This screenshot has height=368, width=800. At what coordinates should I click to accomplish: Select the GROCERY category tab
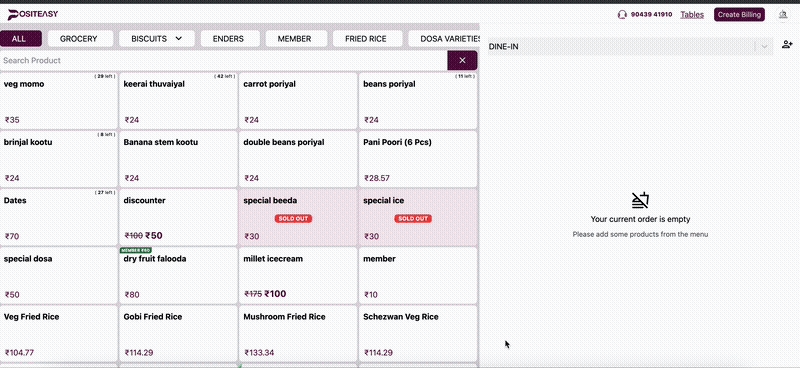coord(79,38)
